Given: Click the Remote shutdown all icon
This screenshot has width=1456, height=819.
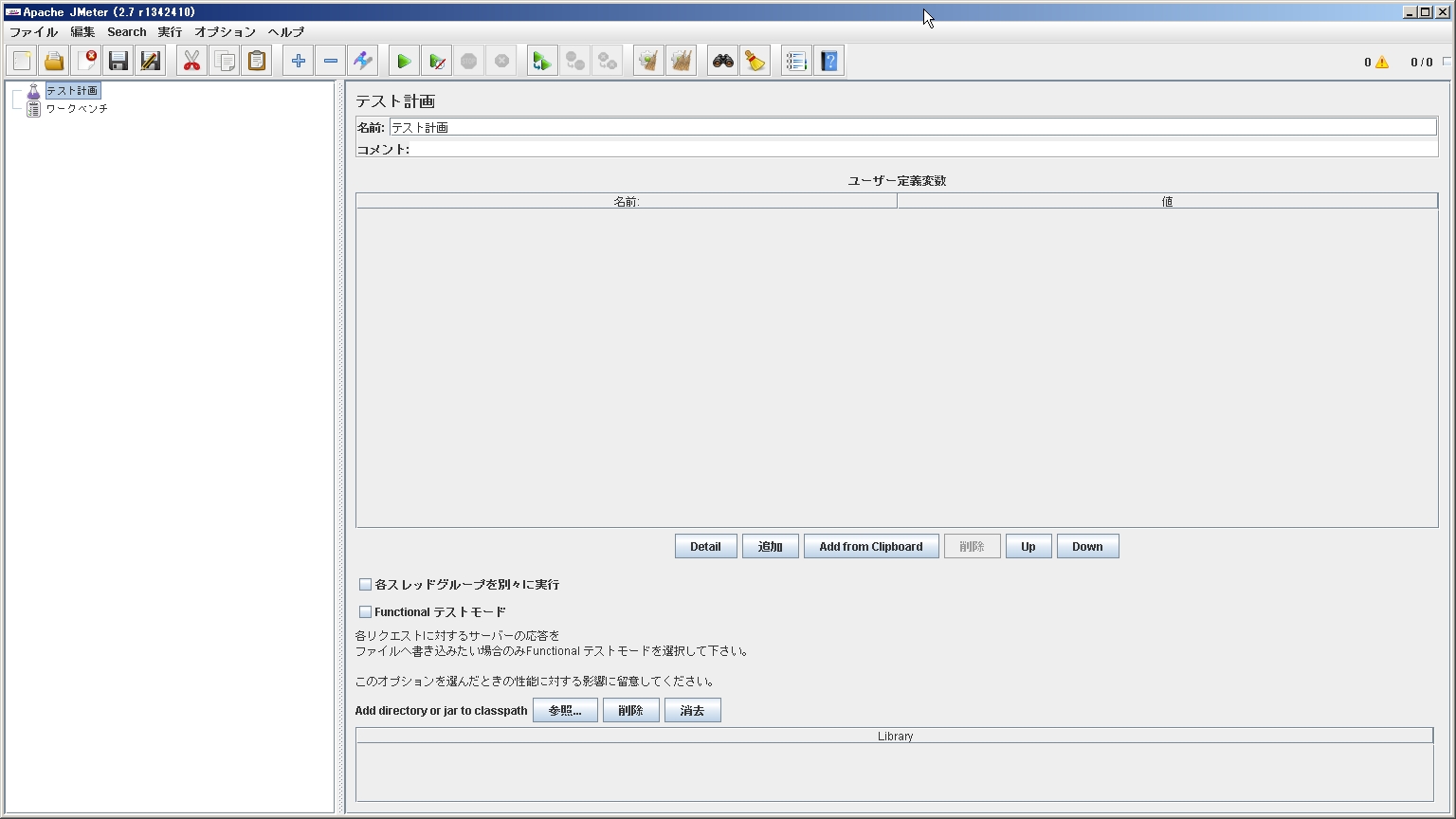Looking at the screenshot, I should click(608, 61).
